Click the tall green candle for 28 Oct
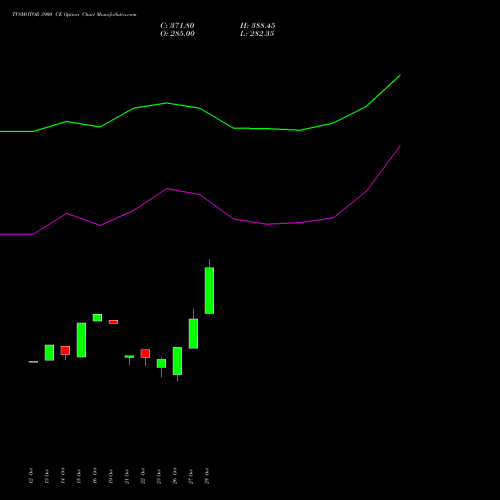The image size is (500, 500). click(209, 290)
